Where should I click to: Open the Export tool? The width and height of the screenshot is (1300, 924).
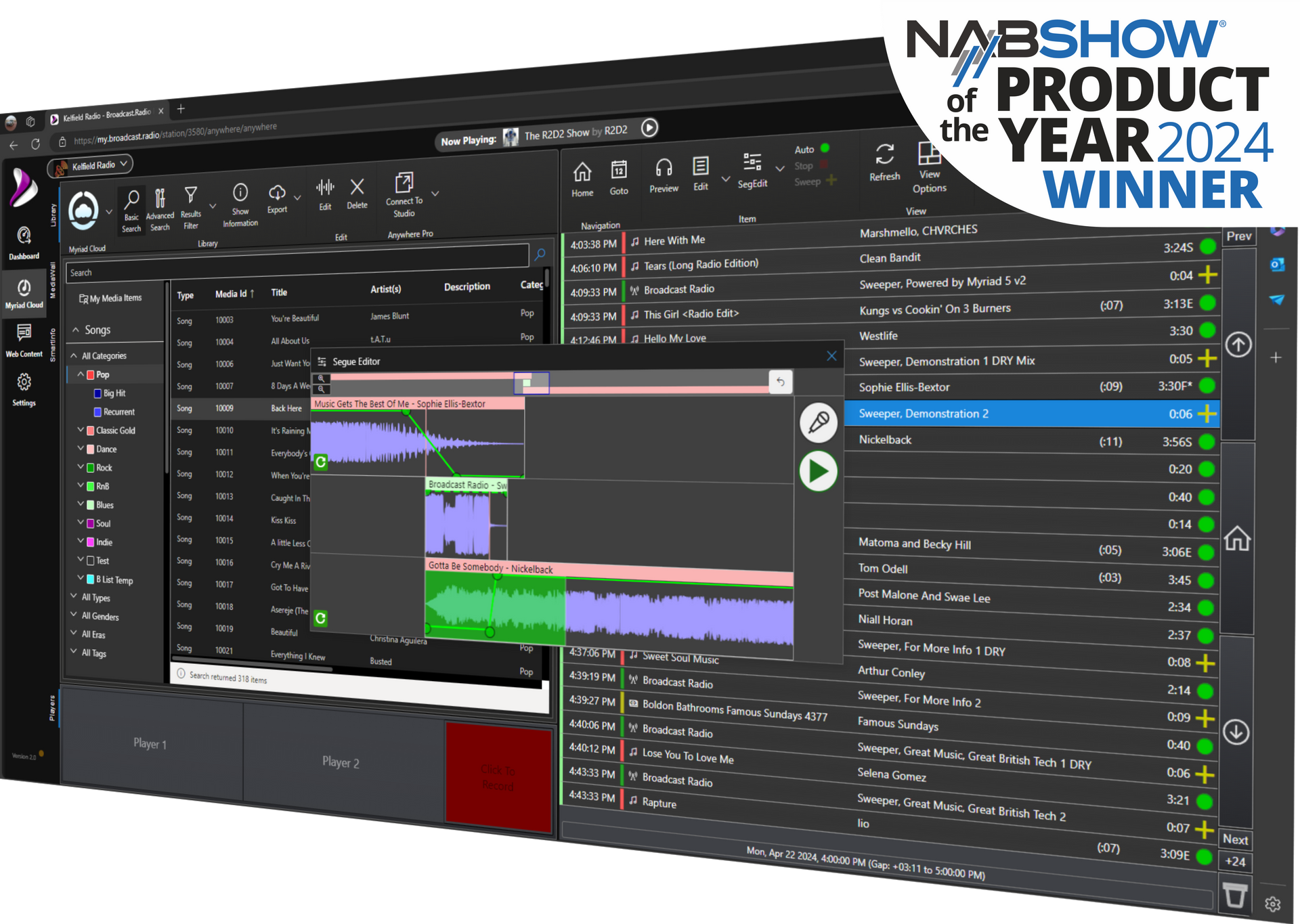point(277,199)
